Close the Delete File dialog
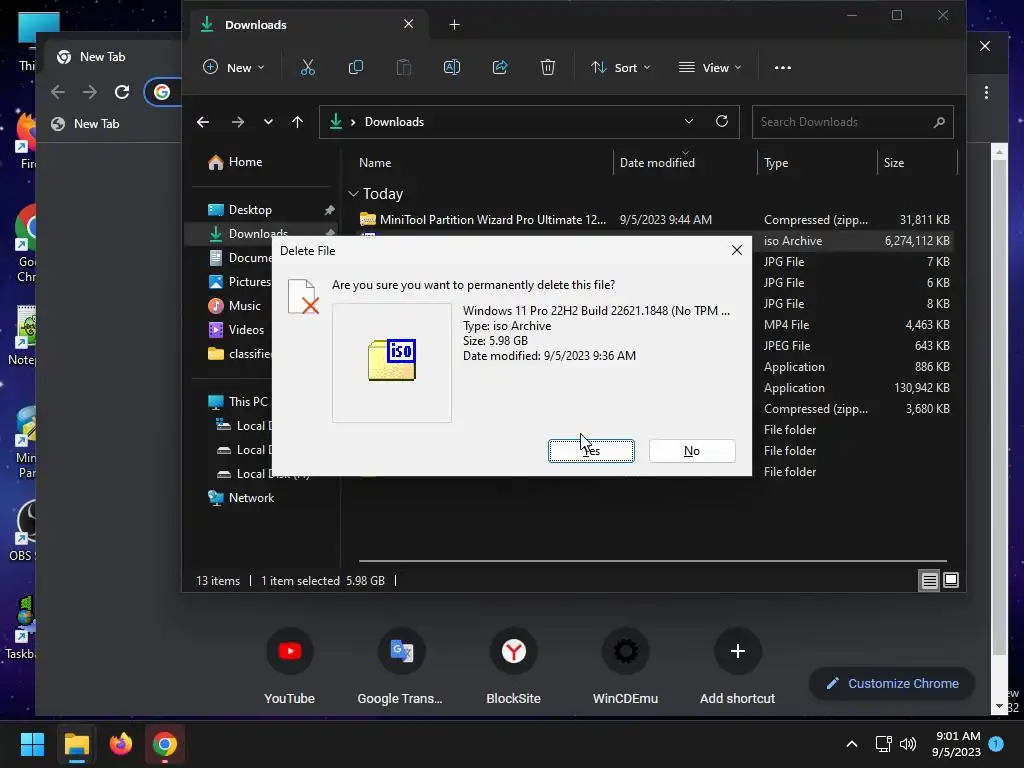 [737, 250]
